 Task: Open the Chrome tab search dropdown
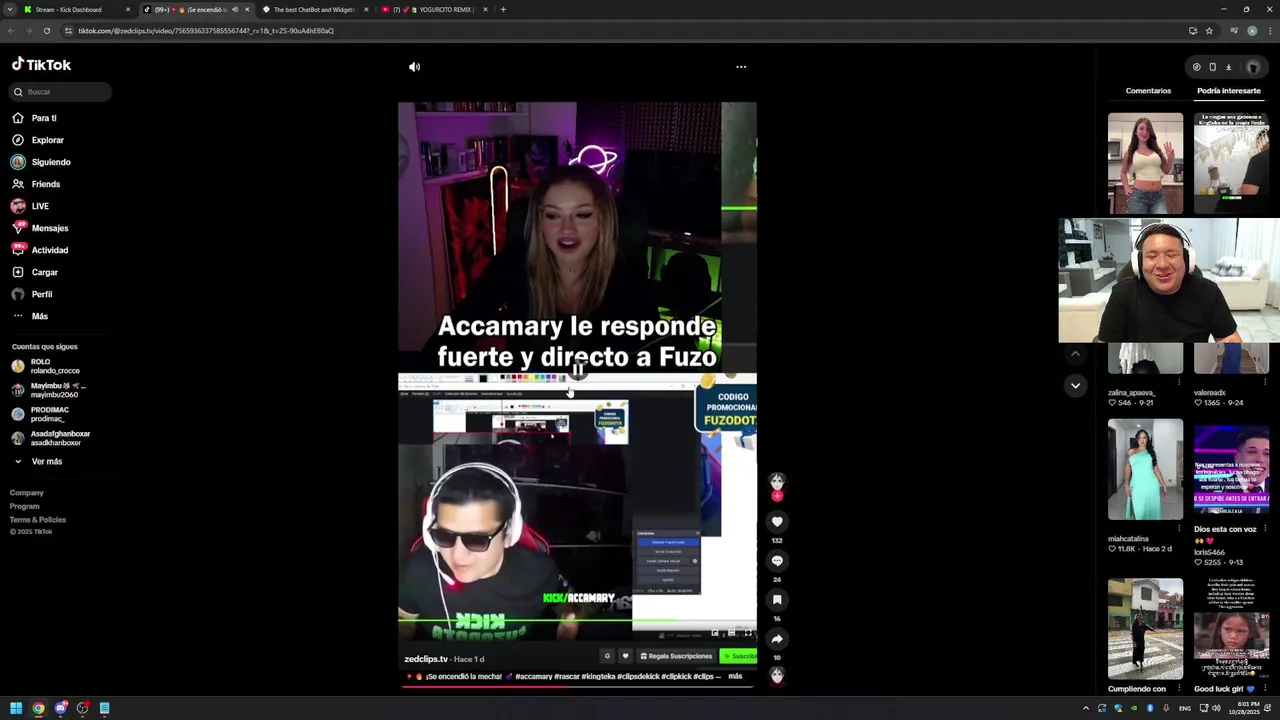click(x=10, y=10)
